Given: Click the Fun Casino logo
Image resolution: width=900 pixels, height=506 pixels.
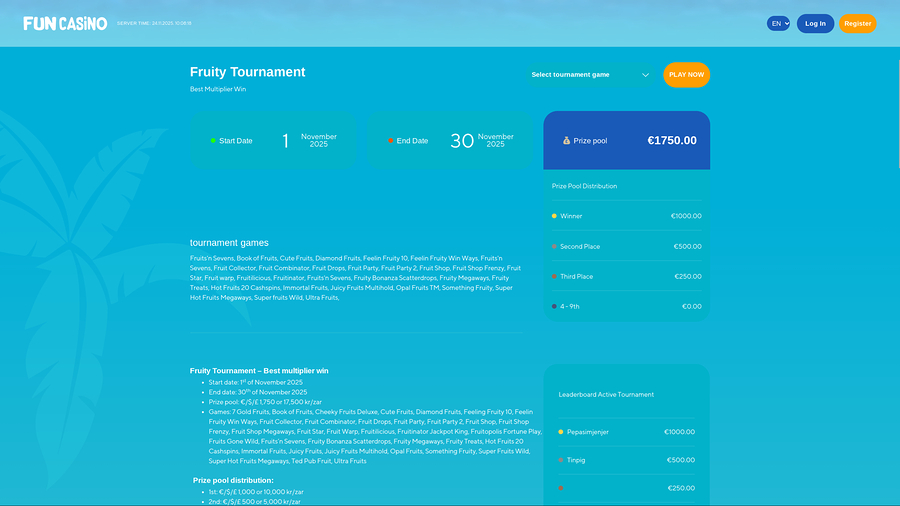Looking at the screenshot, I should 65,23.
